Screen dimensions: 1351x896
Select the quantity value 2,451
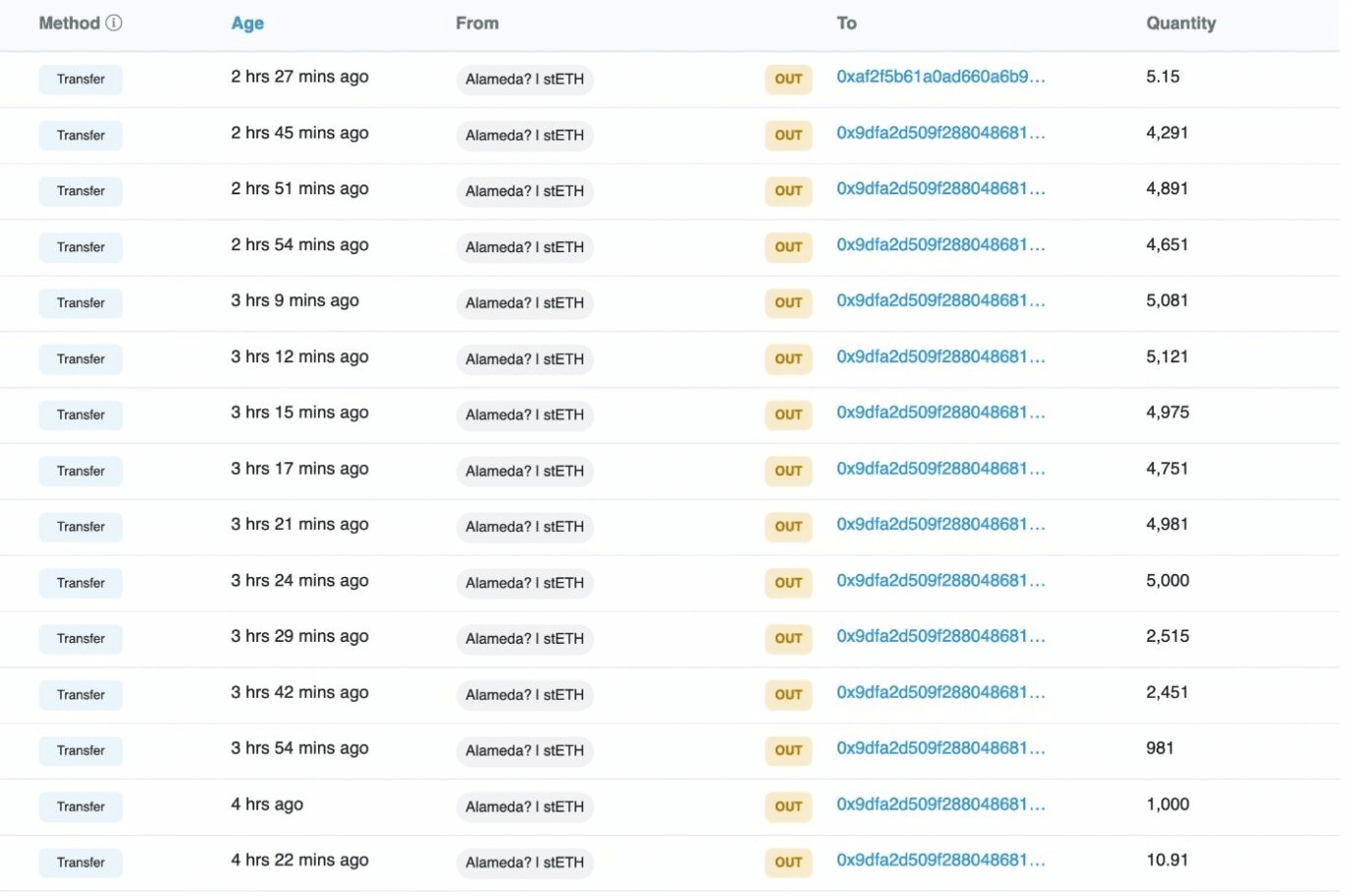click(1167, 692)
